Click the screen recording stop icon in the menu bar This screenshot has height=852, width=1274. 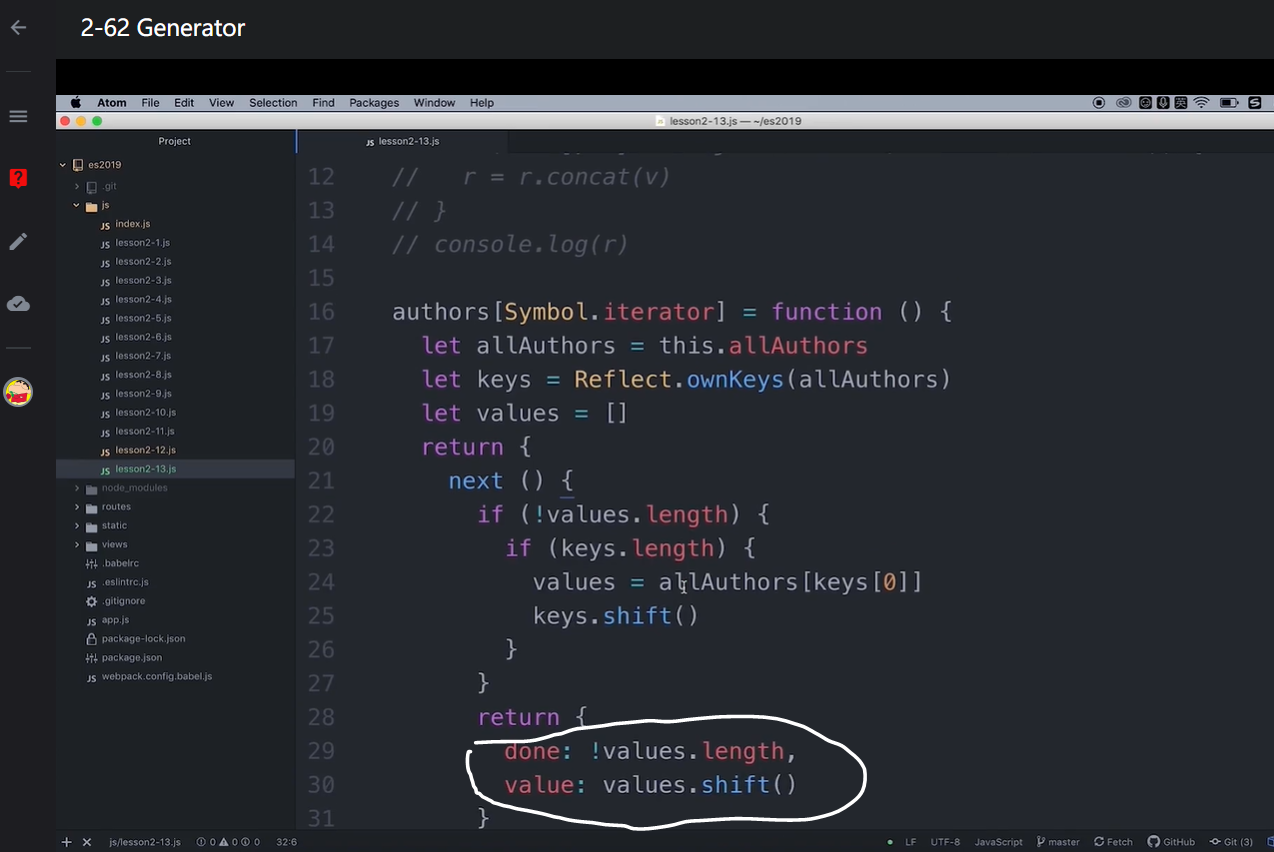coord(1099,102)
